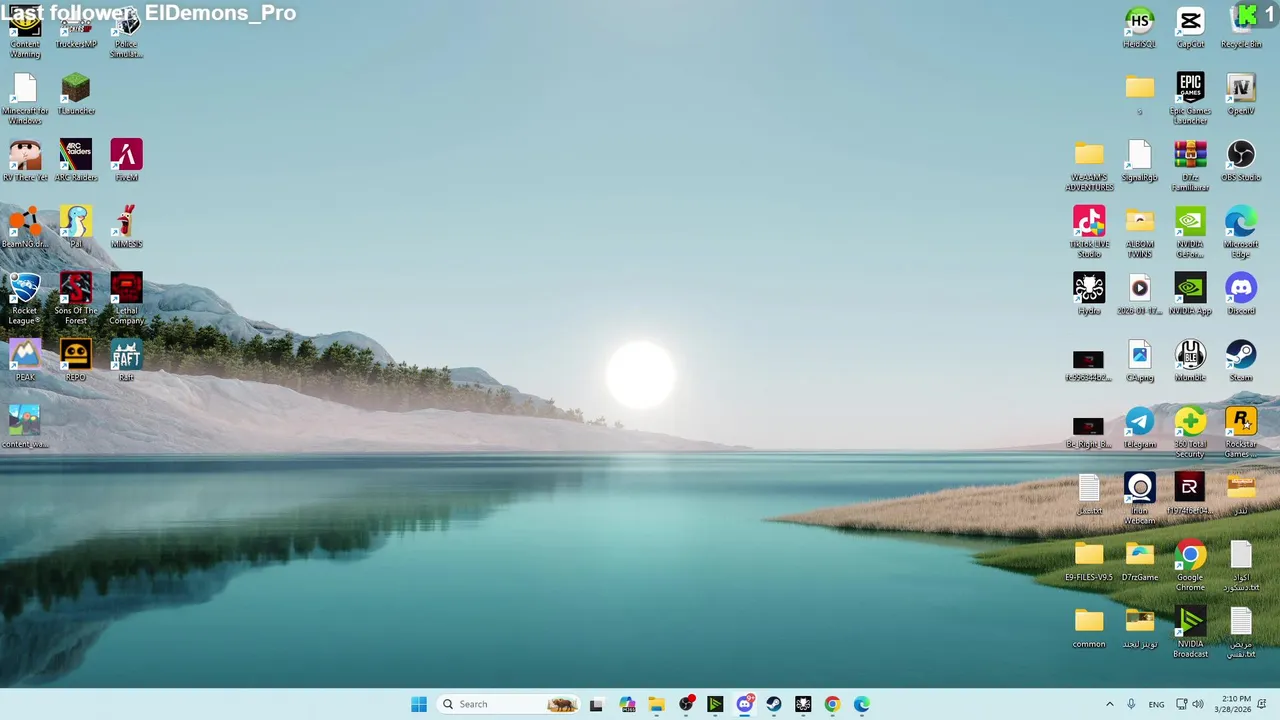Open Sons Of The Forest shortcut

76,299
